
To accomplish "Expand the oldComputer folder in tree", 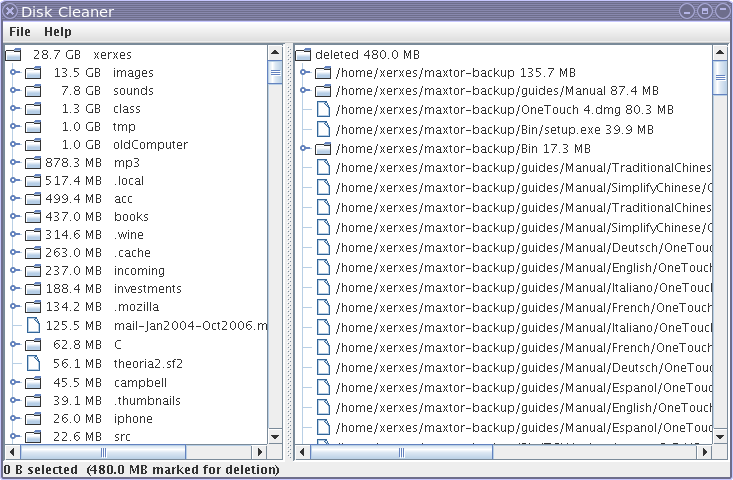I will (15, 145).
